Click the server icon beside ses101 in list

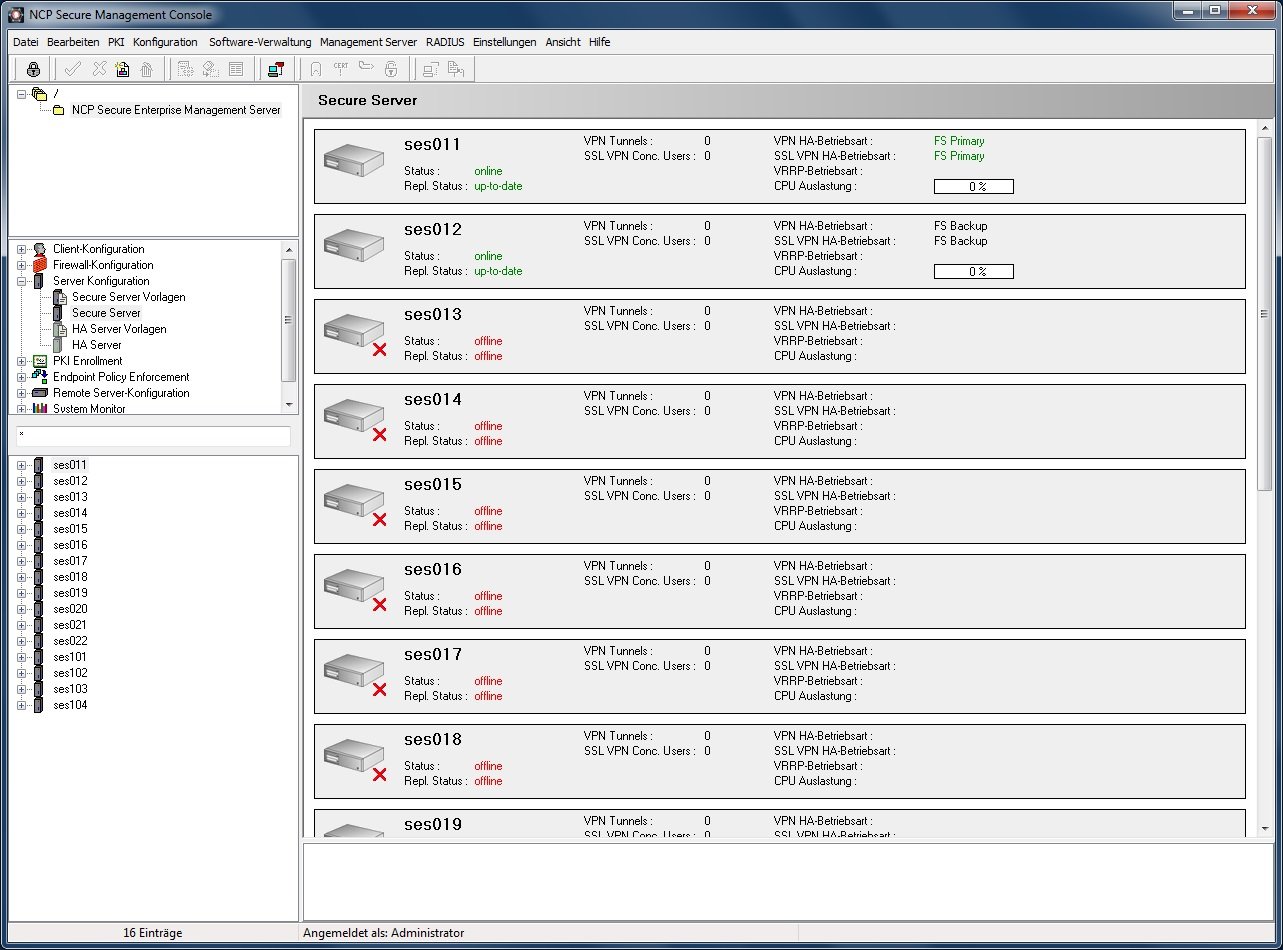pyautogui.click(x=39, y=657)
